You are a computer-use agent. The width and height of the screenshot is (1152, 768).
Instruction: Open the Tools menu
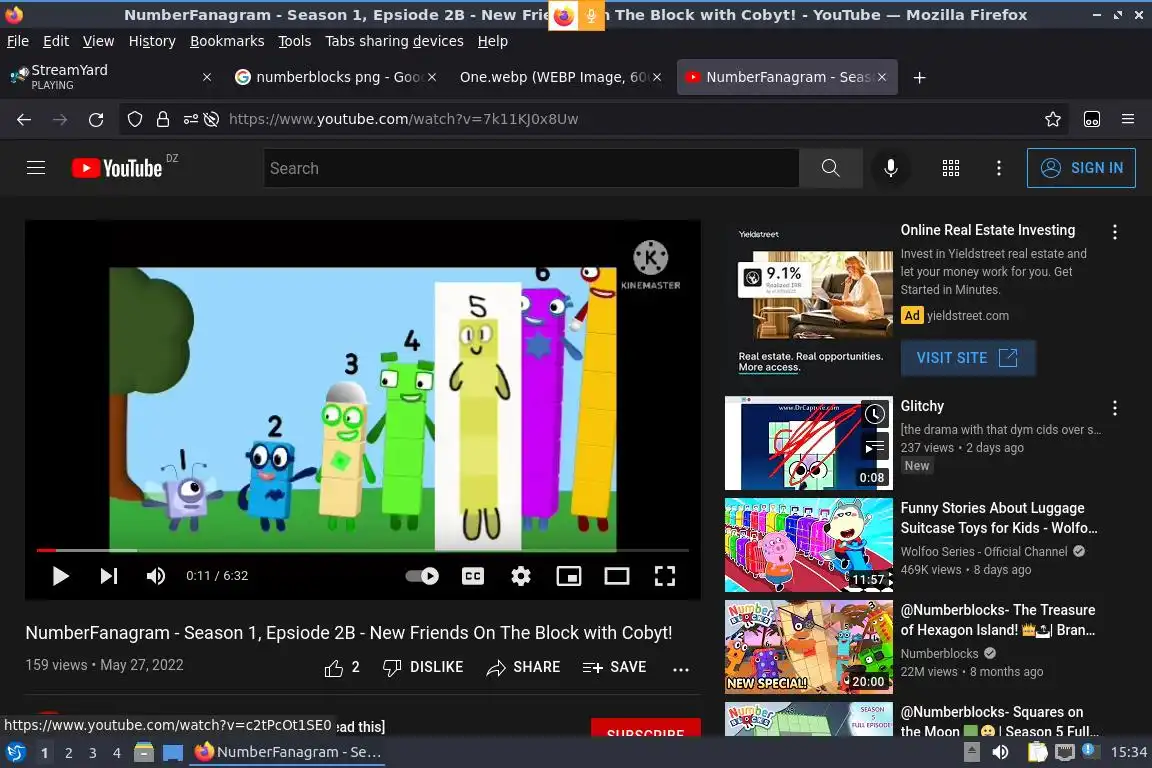[295, 41]
